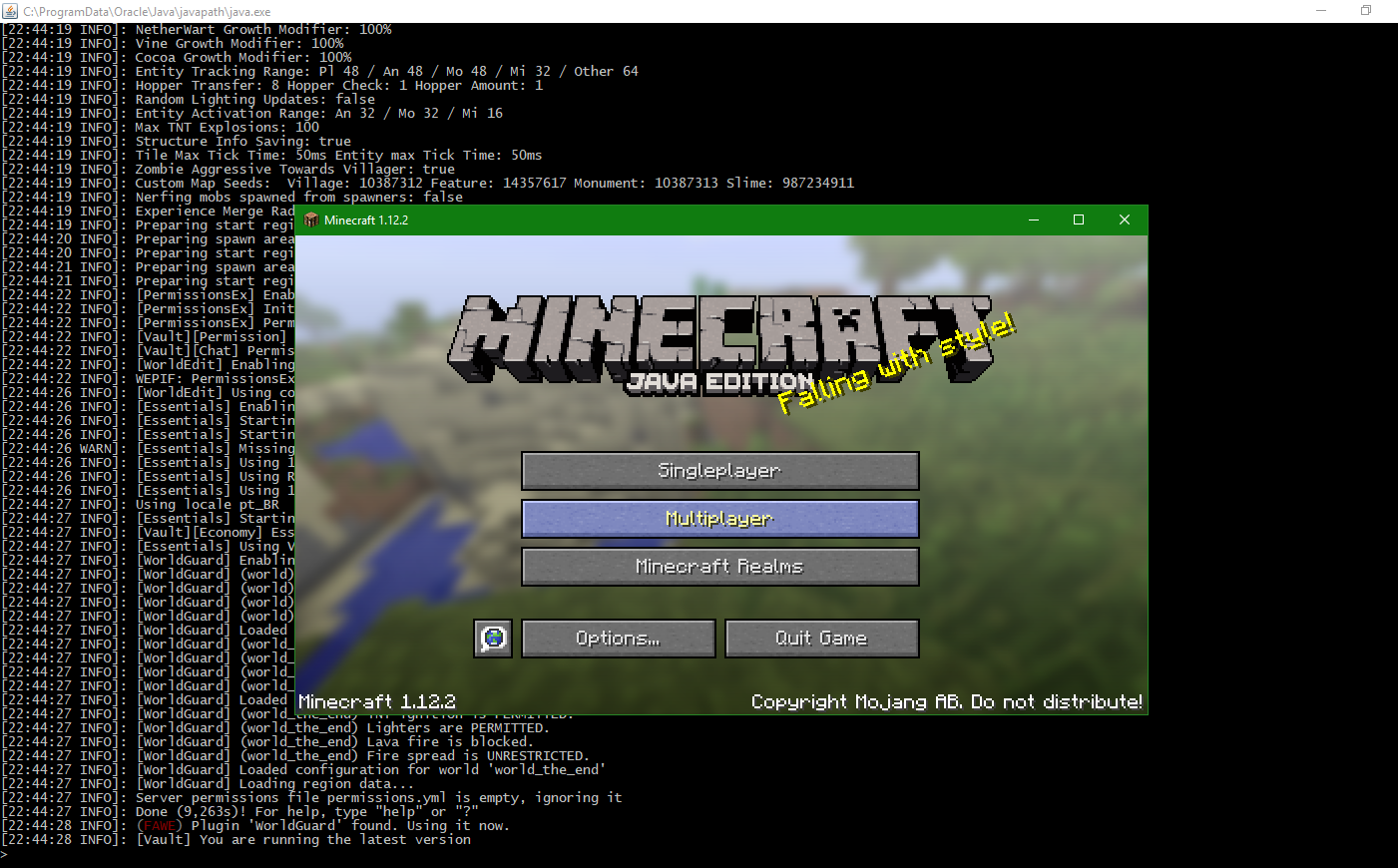This screenshot has width=1398, height=868.
Task: Click the console line 'Structure Info Saving: true'
Action: (176, 141)
